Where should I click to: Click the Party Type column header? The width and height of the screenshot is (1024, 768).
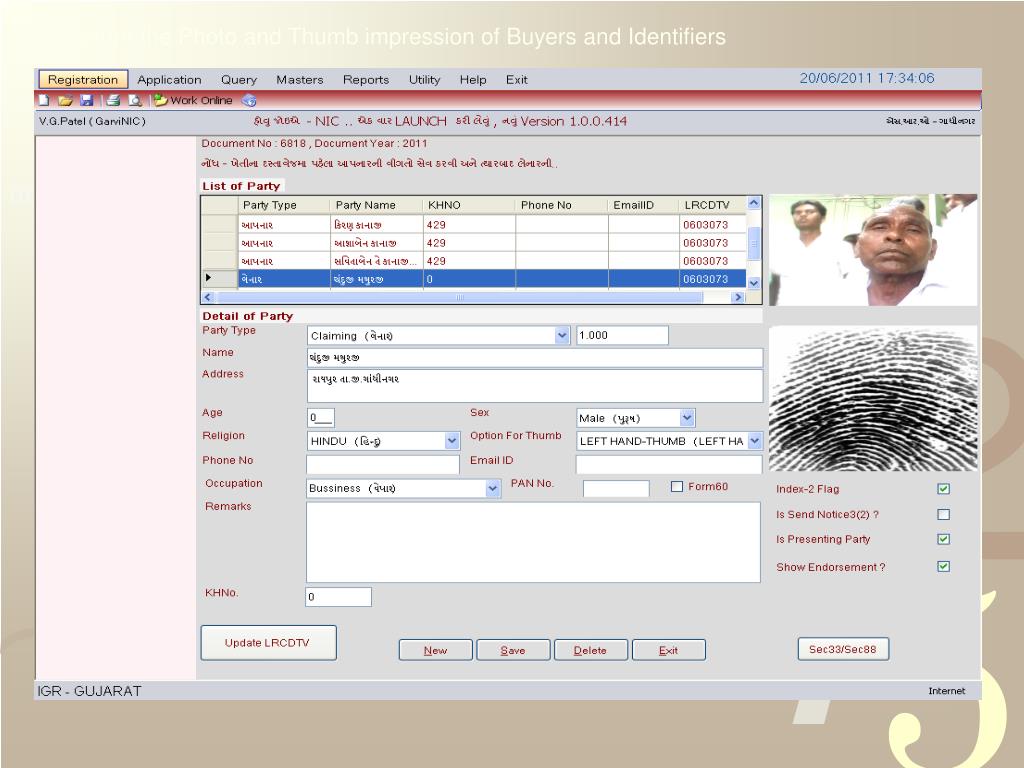pyautogui.click(x=284, y=205)
